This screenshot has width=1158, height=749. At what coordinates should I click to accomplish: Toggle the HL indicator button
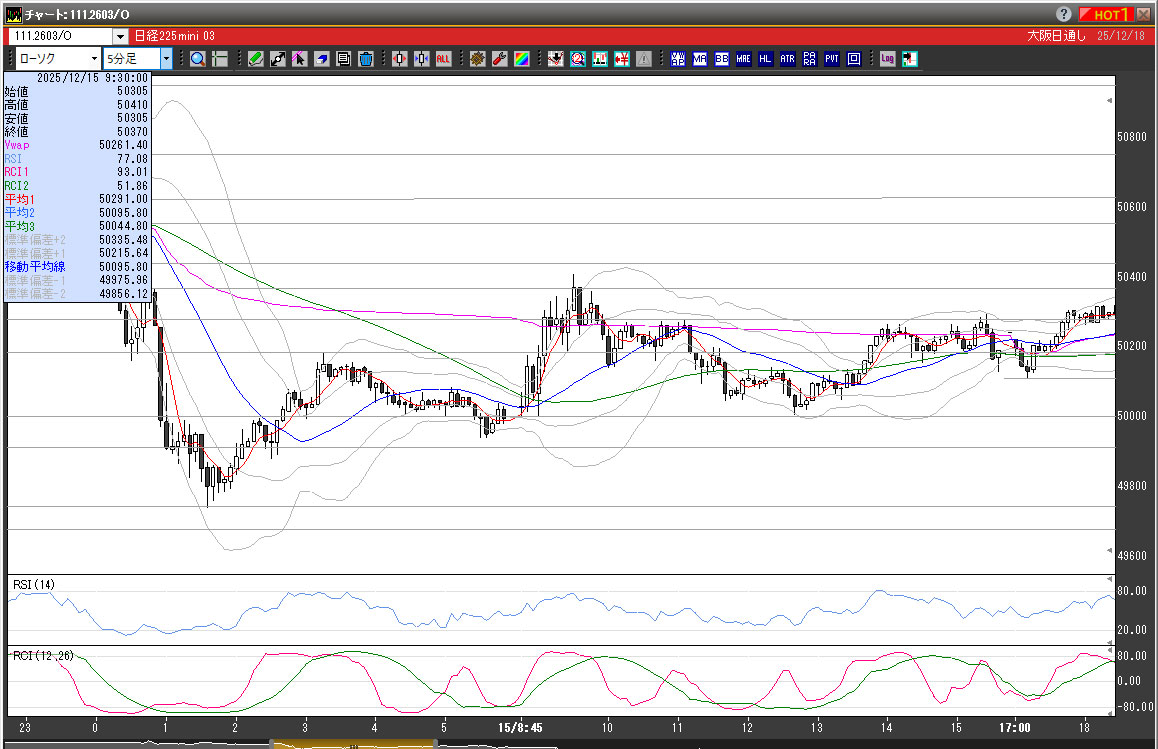click(x=765, y=59)
